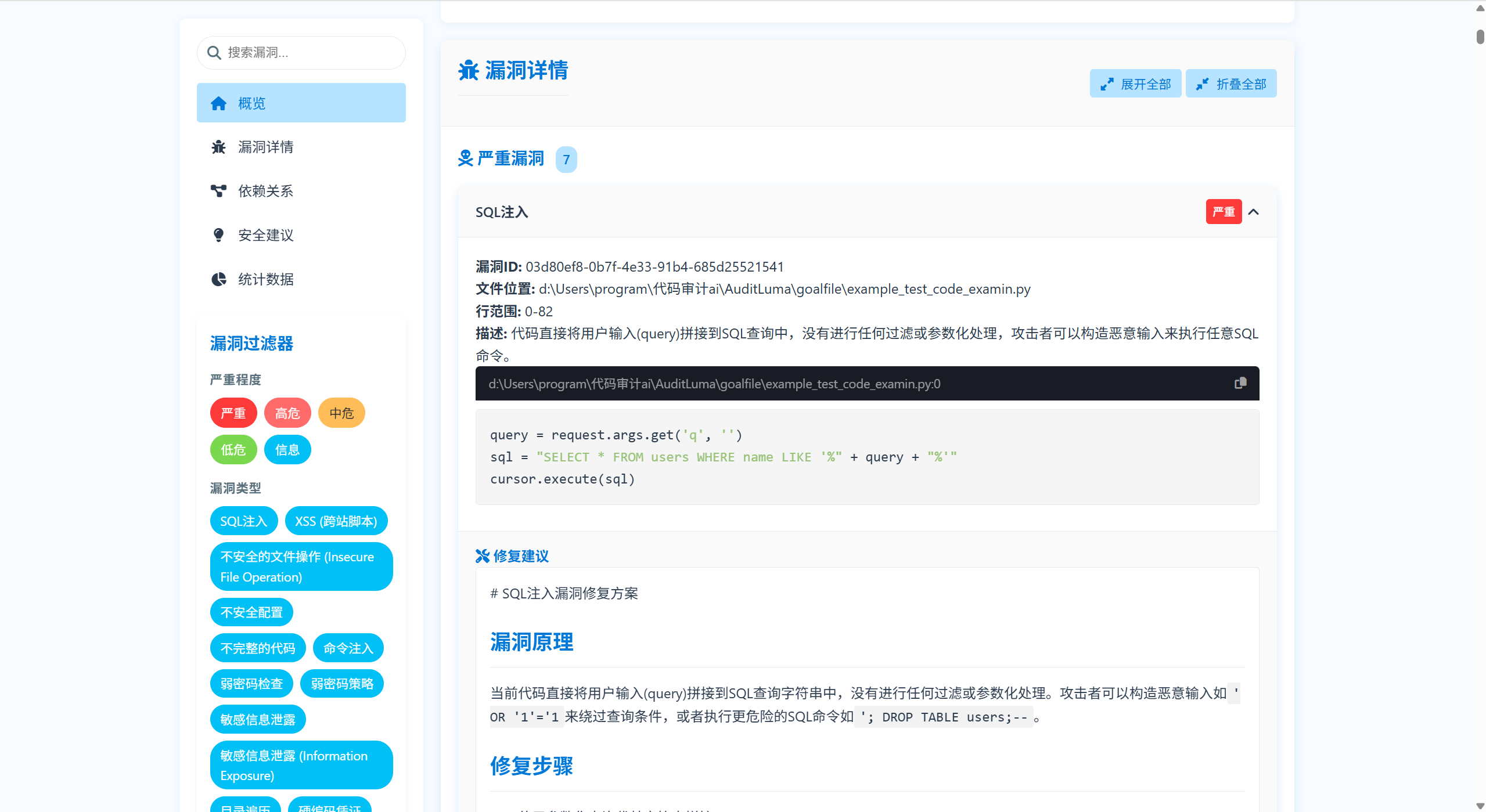Open 统计数据 in the sidebar

coord(301,279)
